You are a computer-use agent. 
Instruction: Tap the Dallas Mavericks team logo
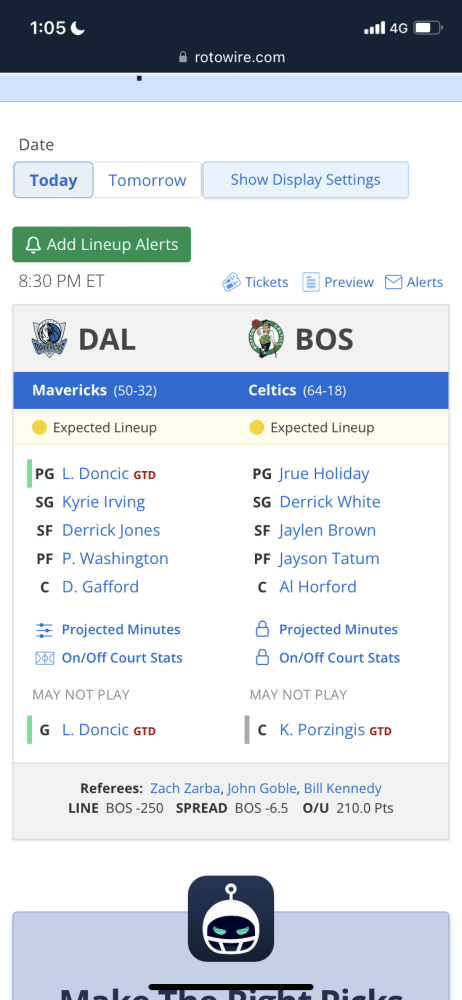[49, 339]
